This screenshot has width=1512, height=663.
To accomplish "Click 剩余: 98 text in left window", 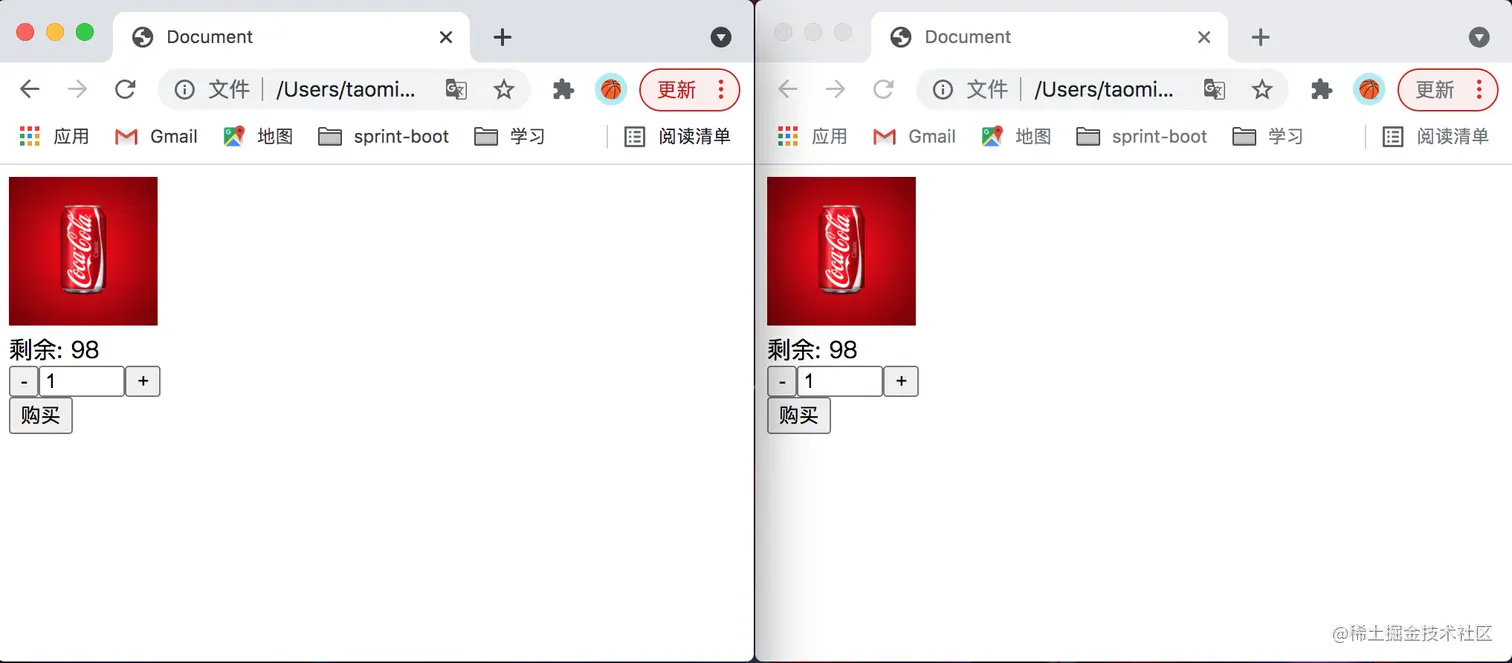I will tap(54, 349).
